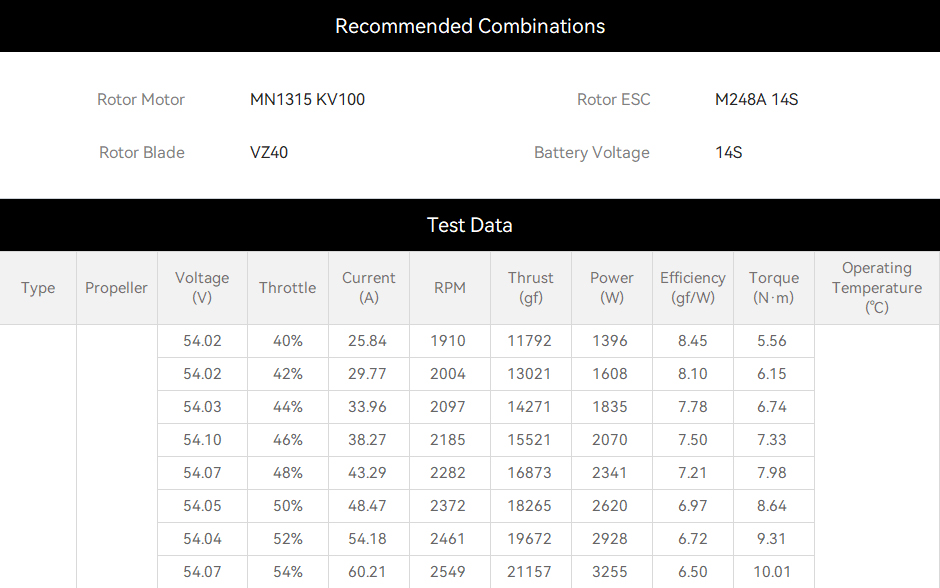Click the Thrust (gf) column header
The width and height of the screenshot is (940, 588).
(531, 288)
